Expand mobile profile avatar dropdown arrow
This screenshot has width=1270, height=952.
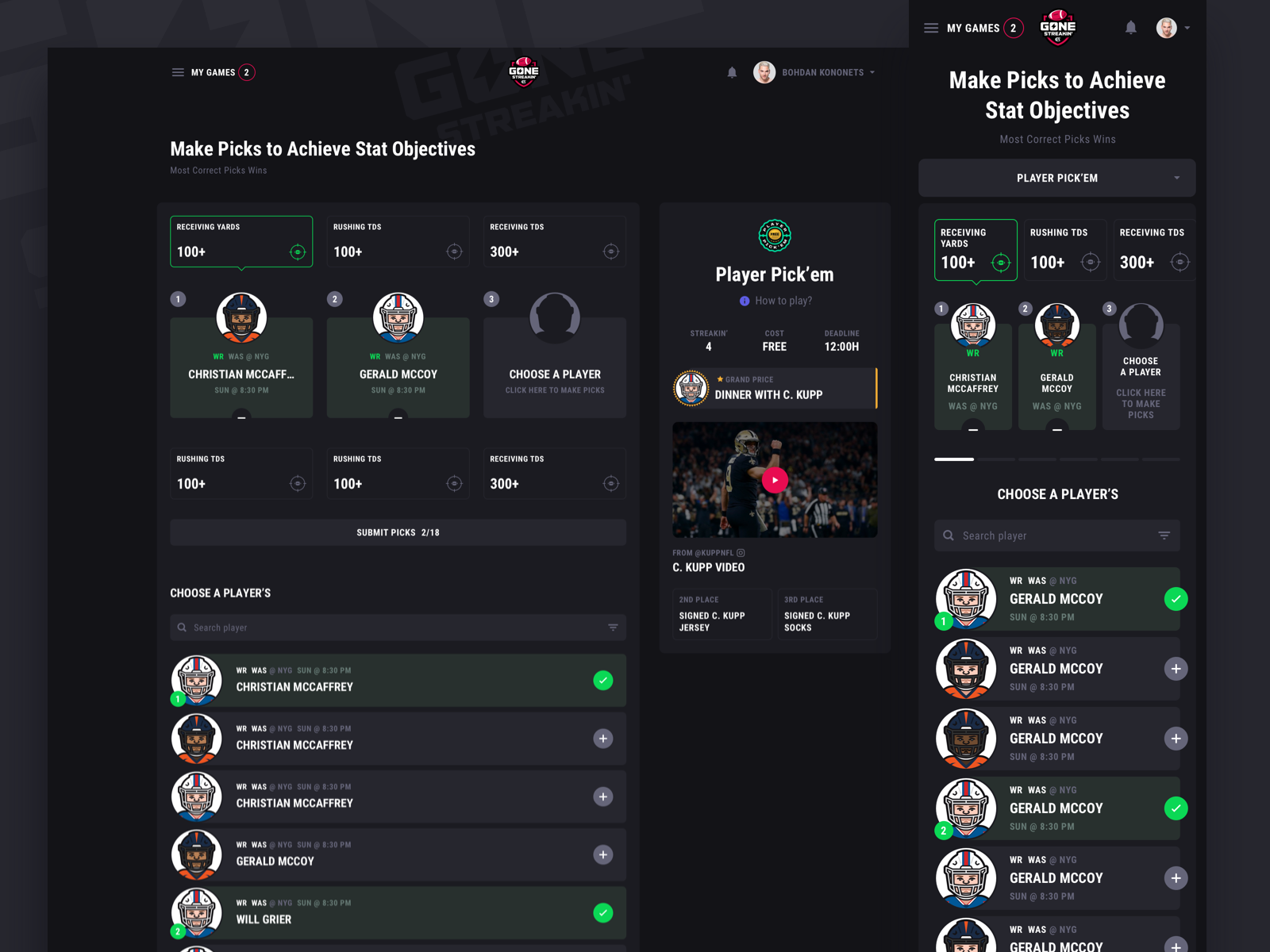(x=1187, y=28)
